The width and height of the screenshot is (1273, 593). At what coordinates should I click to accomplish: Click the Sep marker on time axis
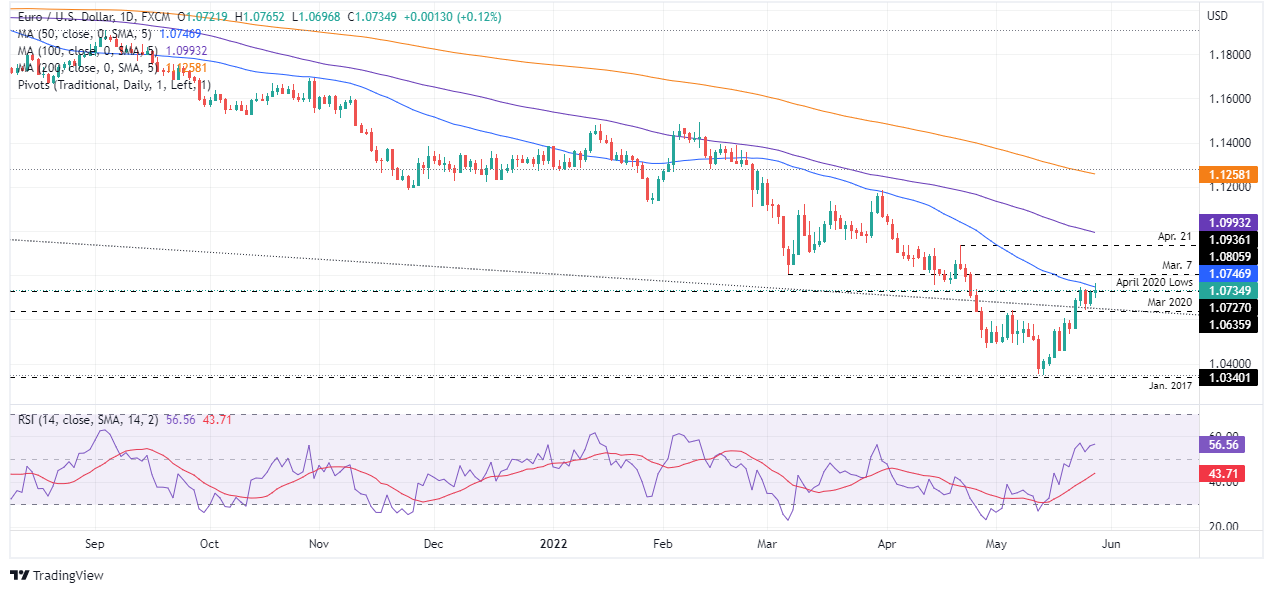pos(95,546)
